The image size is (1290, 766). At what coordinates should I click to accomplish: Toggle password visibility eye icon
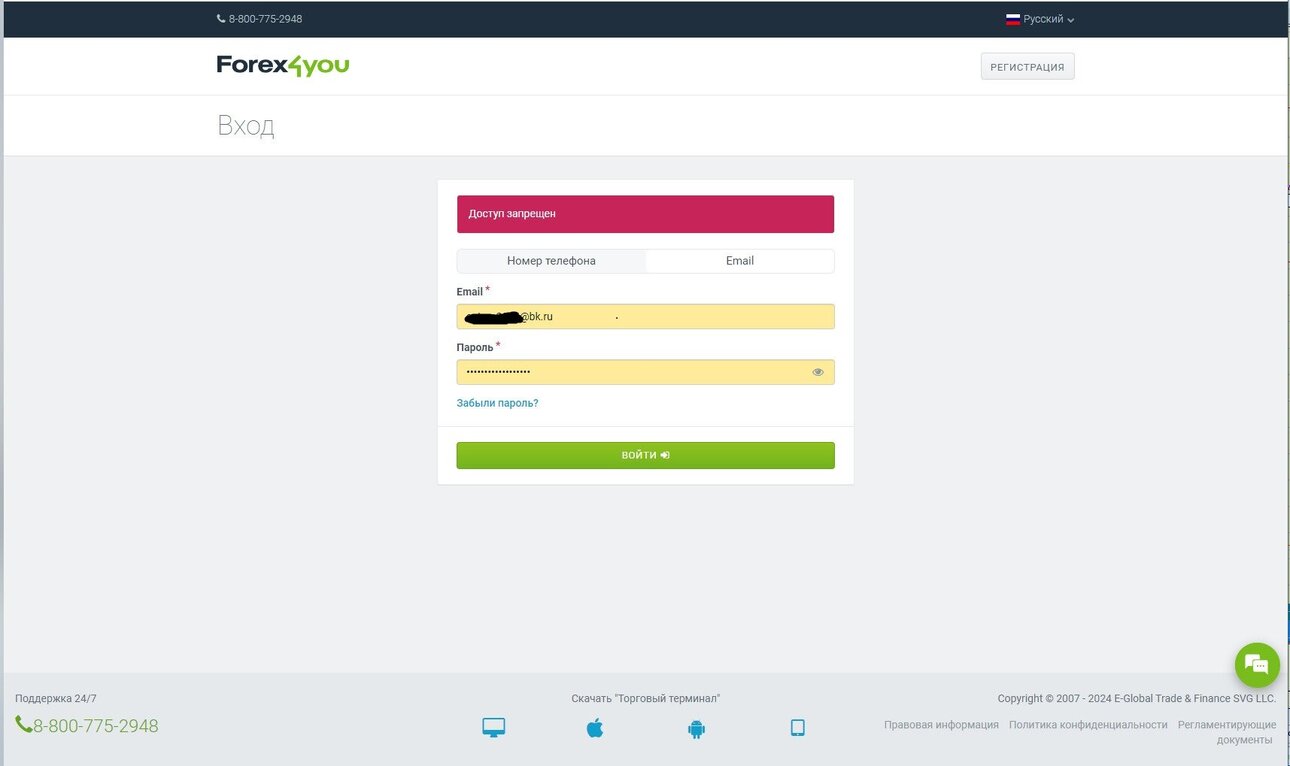coord(818,372)
